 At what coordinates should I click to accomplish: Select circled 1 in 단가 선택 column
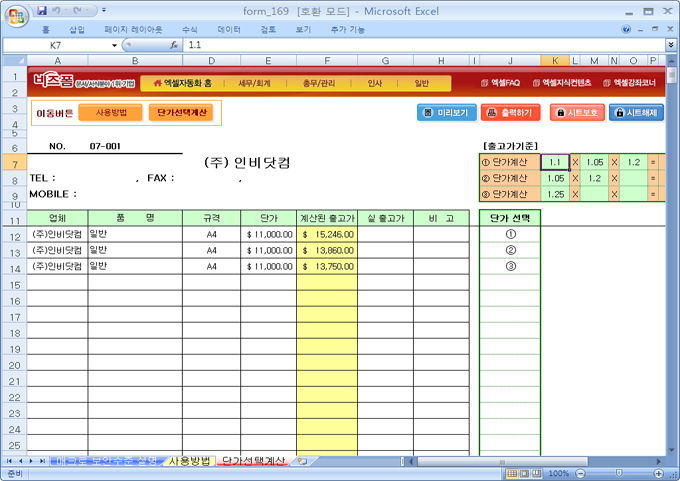click(x=510, y=234)
